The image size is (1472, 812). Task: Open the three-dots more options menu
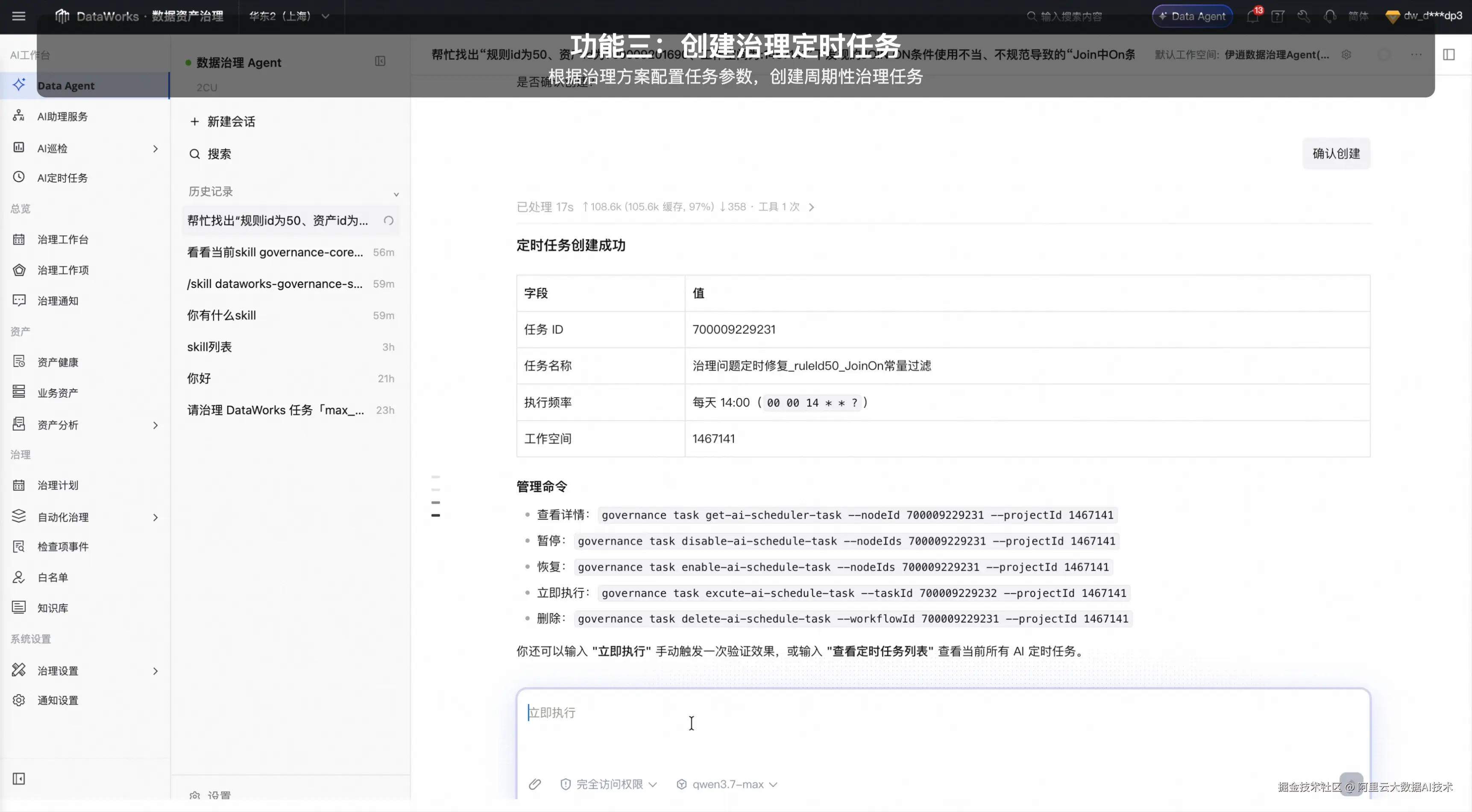point(1416,55)
